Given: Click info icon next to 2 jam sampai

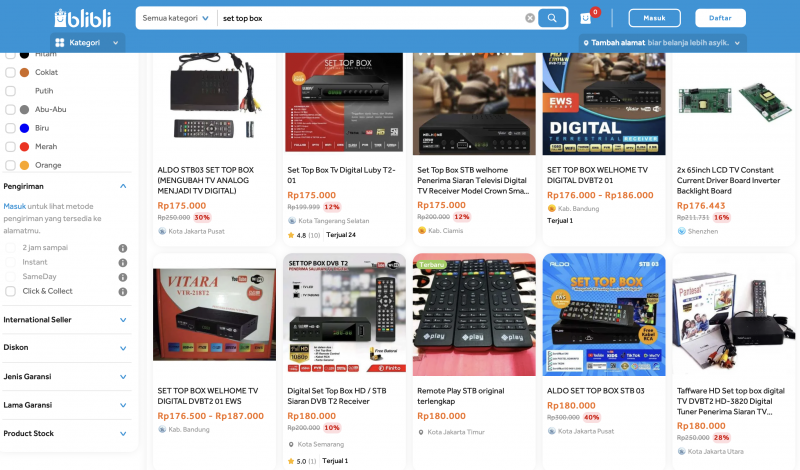Looking at the screenshot, I should [x=123, y=248].
